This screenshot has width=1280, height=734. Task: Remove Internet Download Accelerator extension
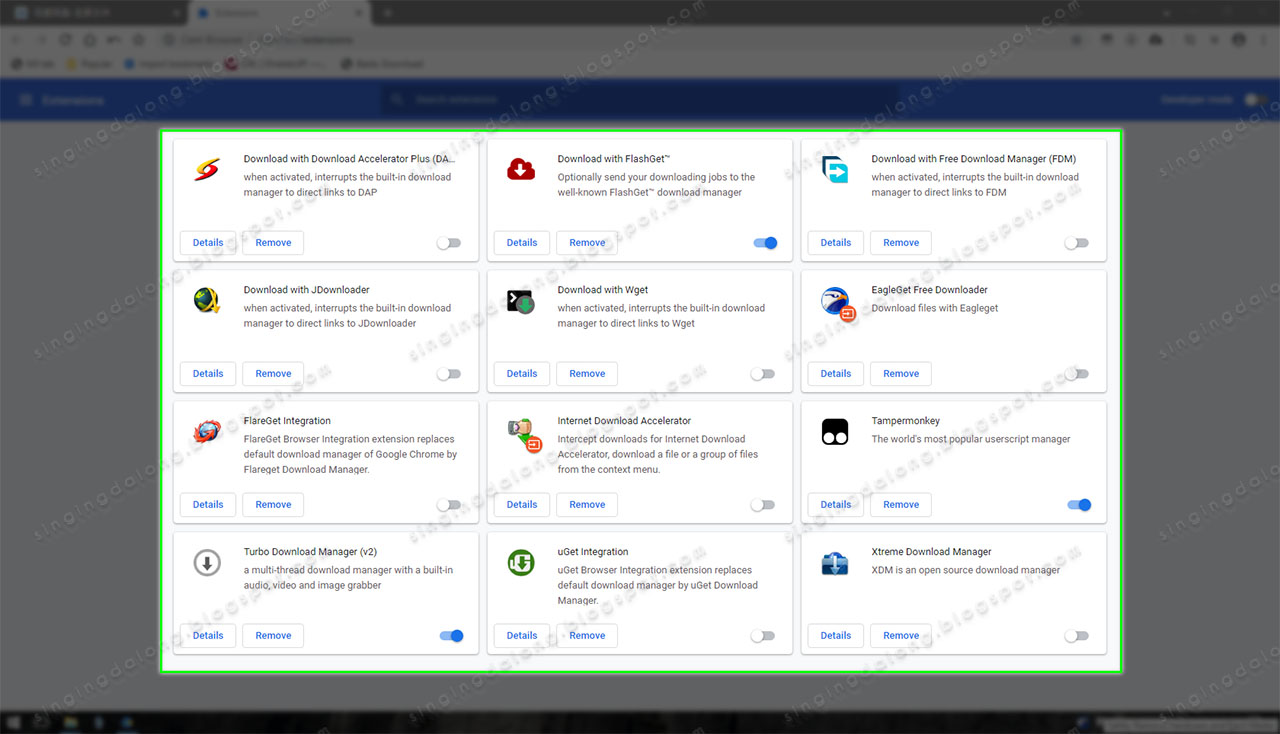pos(587,505)
